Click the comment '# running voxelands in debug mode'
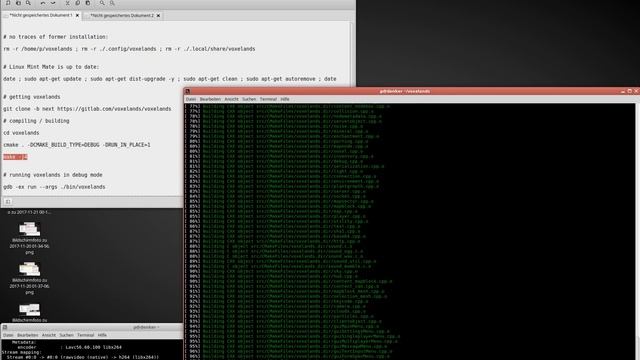This screenshot has height=360, width=640. tap(53, 175)
